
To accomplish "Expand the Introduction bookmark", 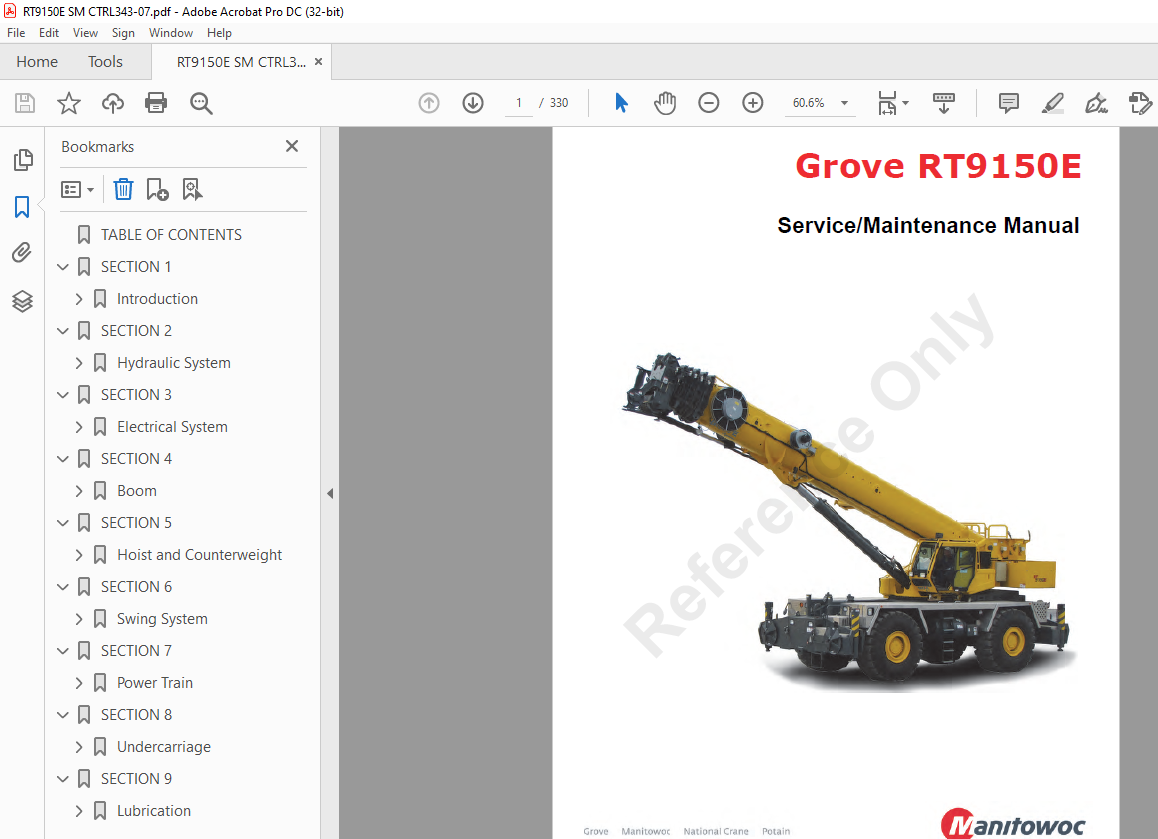I will pyautogui.click(x=79, y=299).
